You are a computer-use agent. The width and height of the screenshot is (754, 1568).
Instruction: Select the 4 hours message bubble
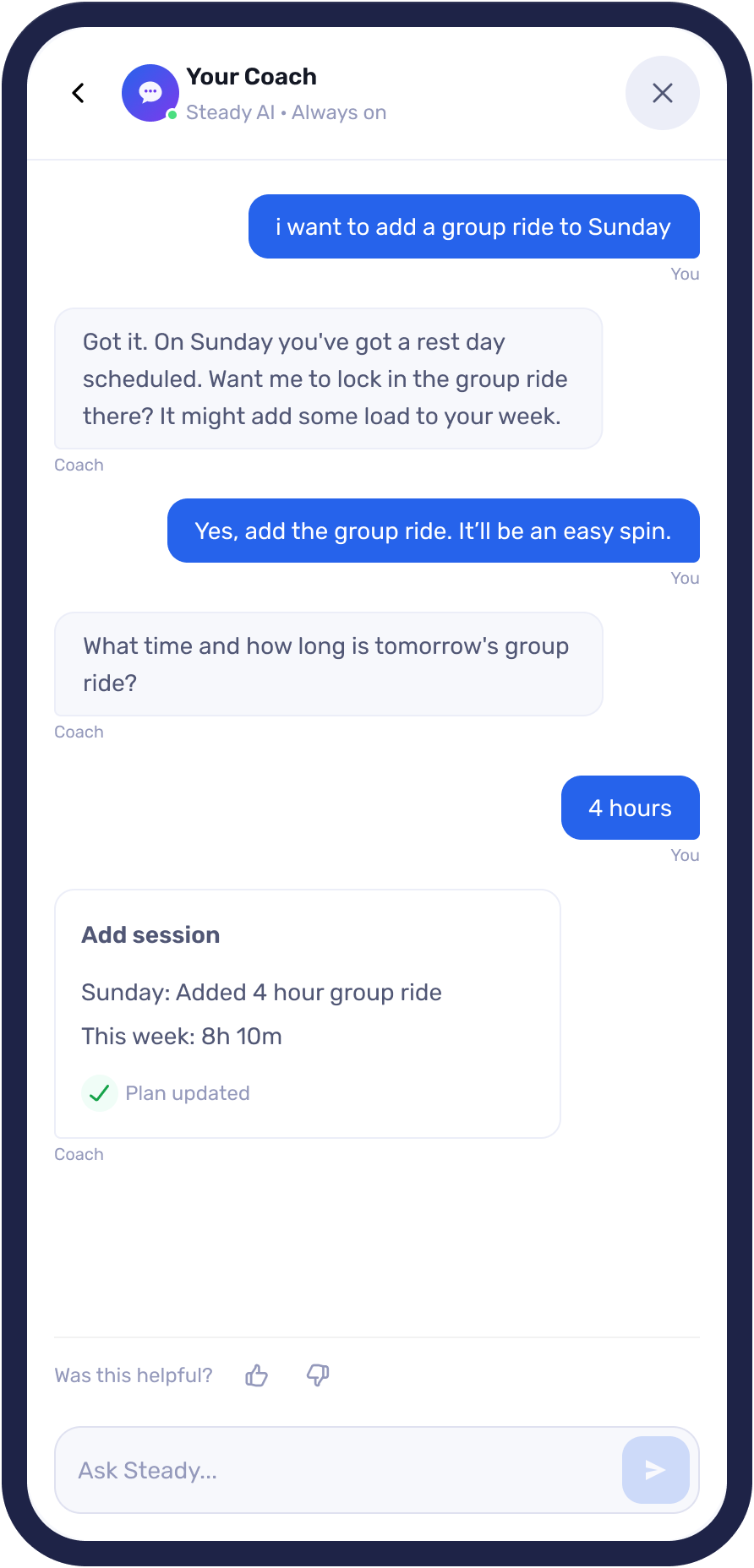tap(630, 808)
